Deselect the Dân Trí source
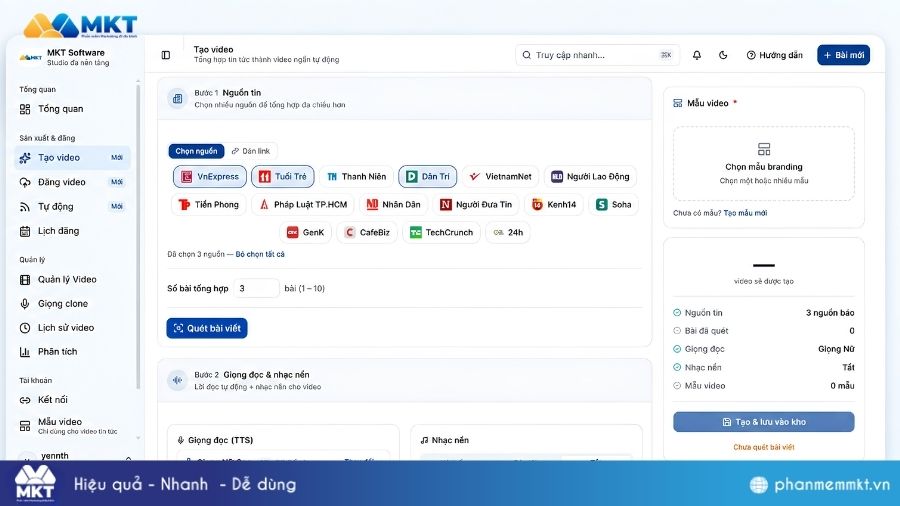 coord(428,177)
